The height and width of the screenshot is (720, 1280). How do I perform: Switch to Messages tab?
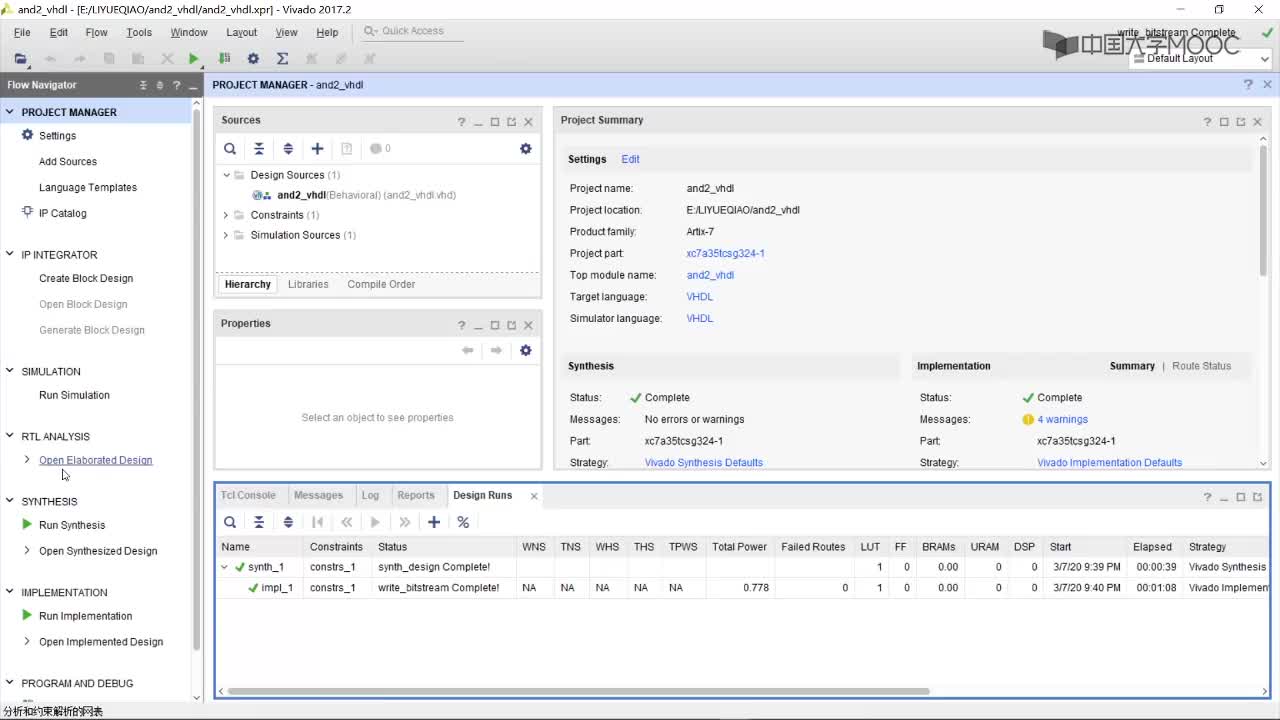pos(318,495)
